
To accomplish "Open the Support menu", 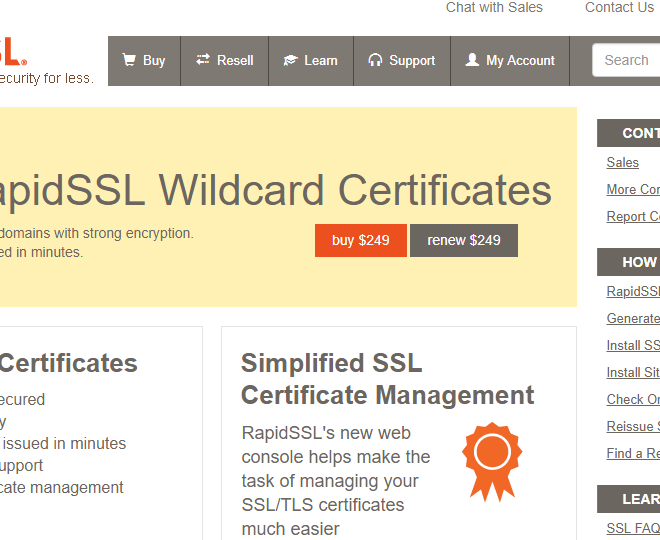I will click(402, 61).
